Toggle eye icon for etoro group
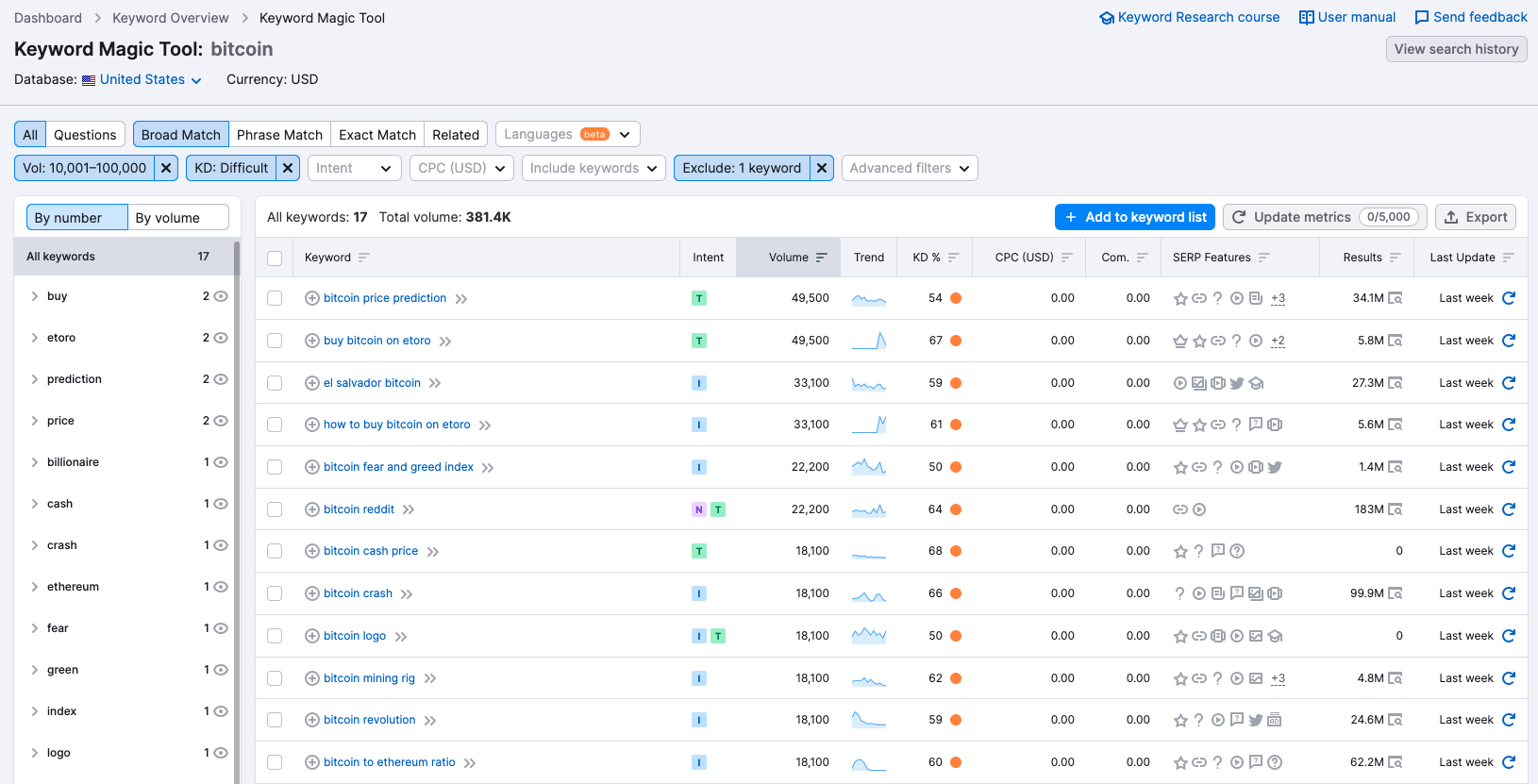Screen dimensions: 1538x784 221,338
